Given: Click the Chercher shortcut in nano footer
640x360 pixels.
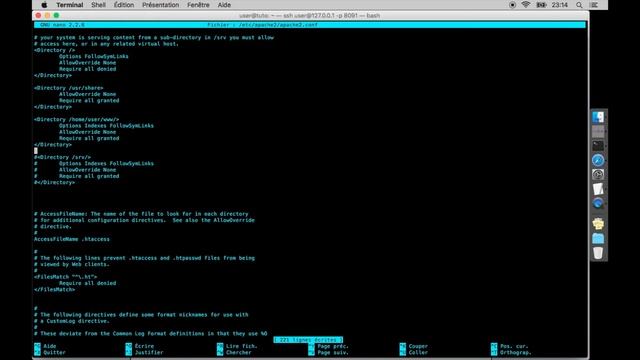Looking at the screenshot, I should [x=234, y=353].
